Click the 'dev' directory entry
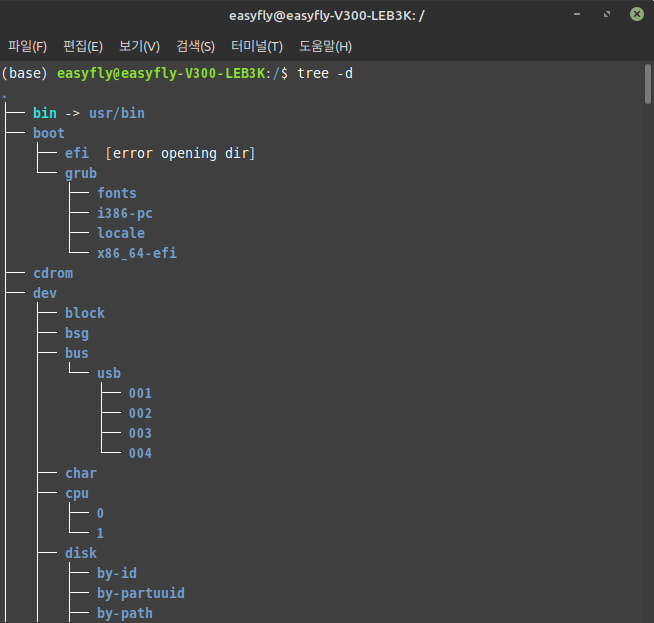Image resolution: width=654 pixels, height=623 pixels. (x=45, y=294)
